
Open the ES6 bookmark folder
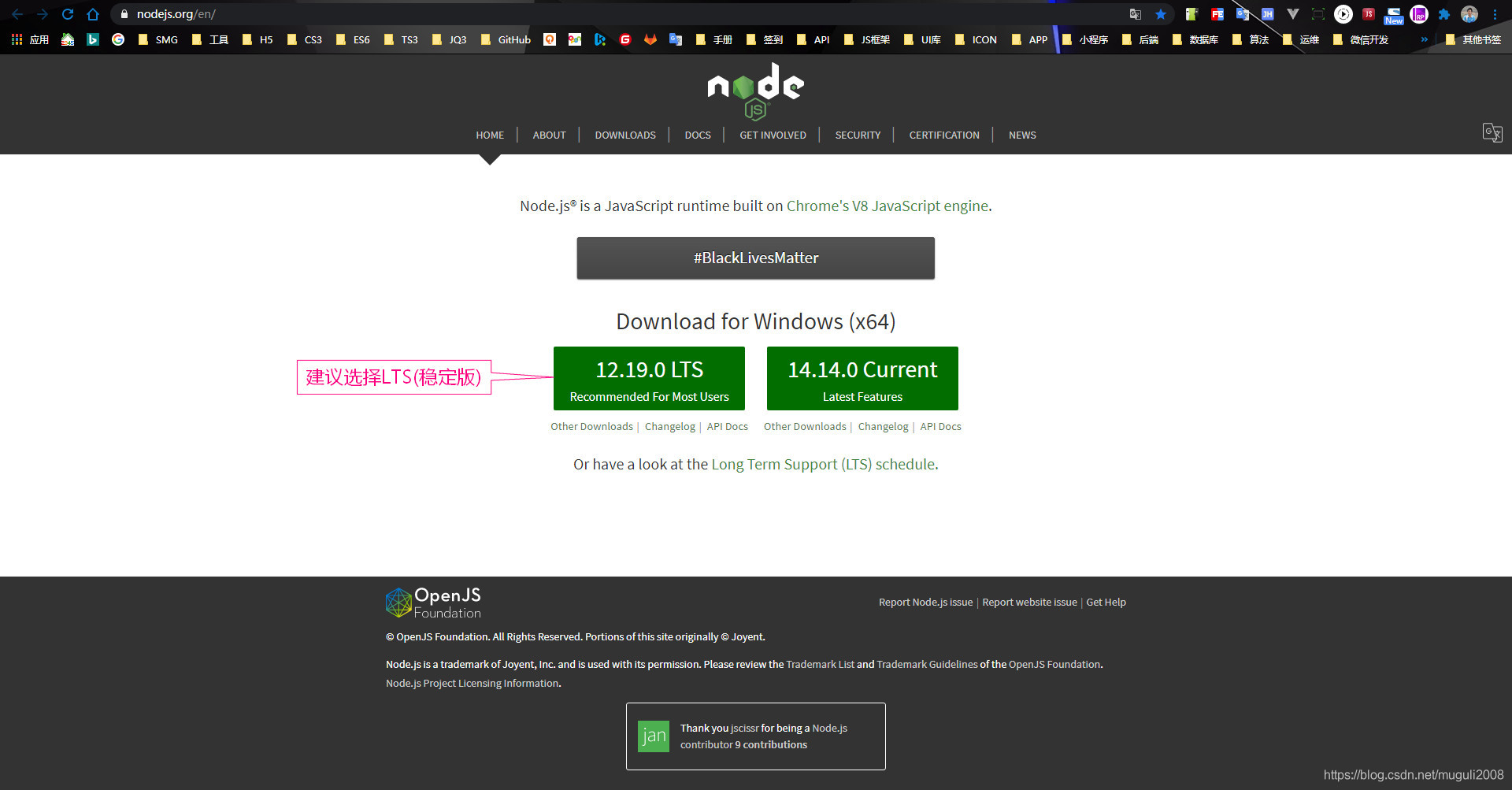[353, 39]
